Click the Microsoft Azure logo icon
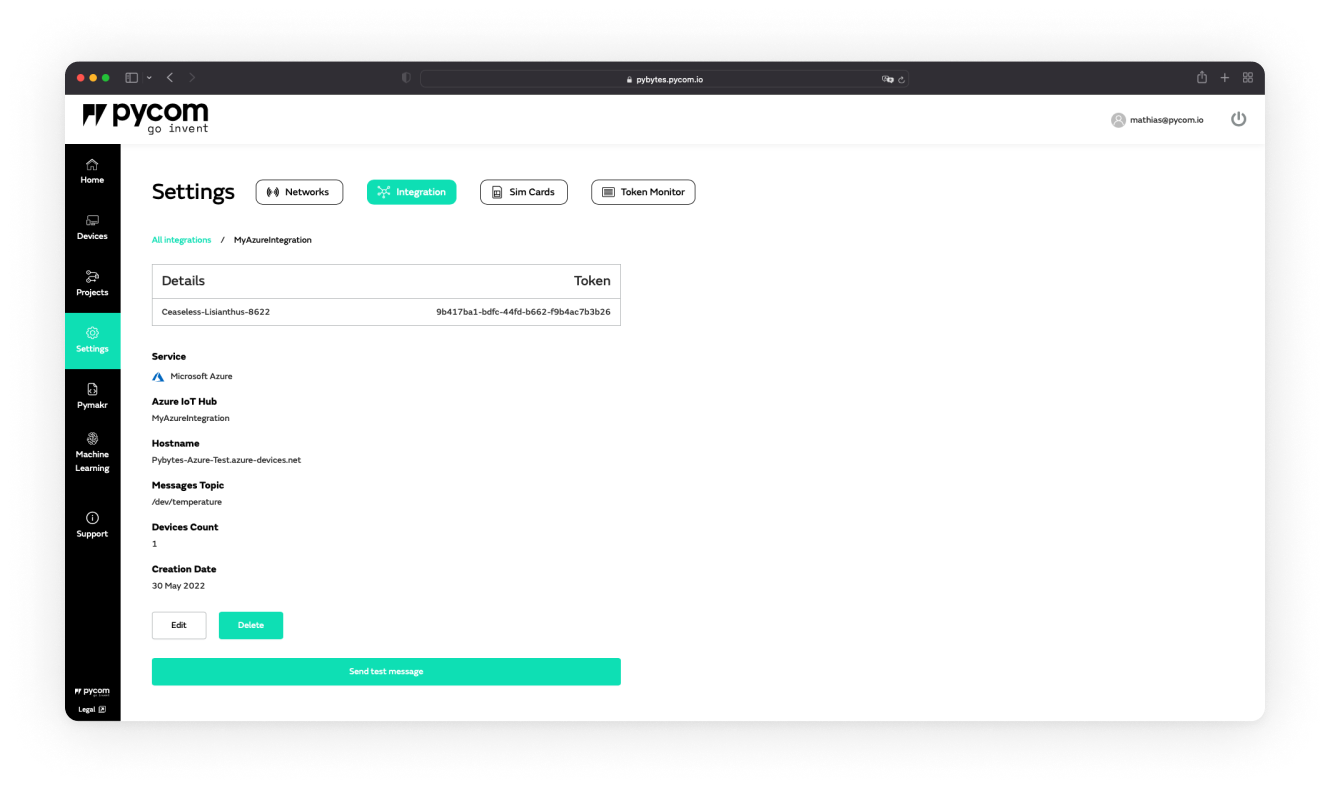This screenshot has width=1330, height=791. [158, 377]
